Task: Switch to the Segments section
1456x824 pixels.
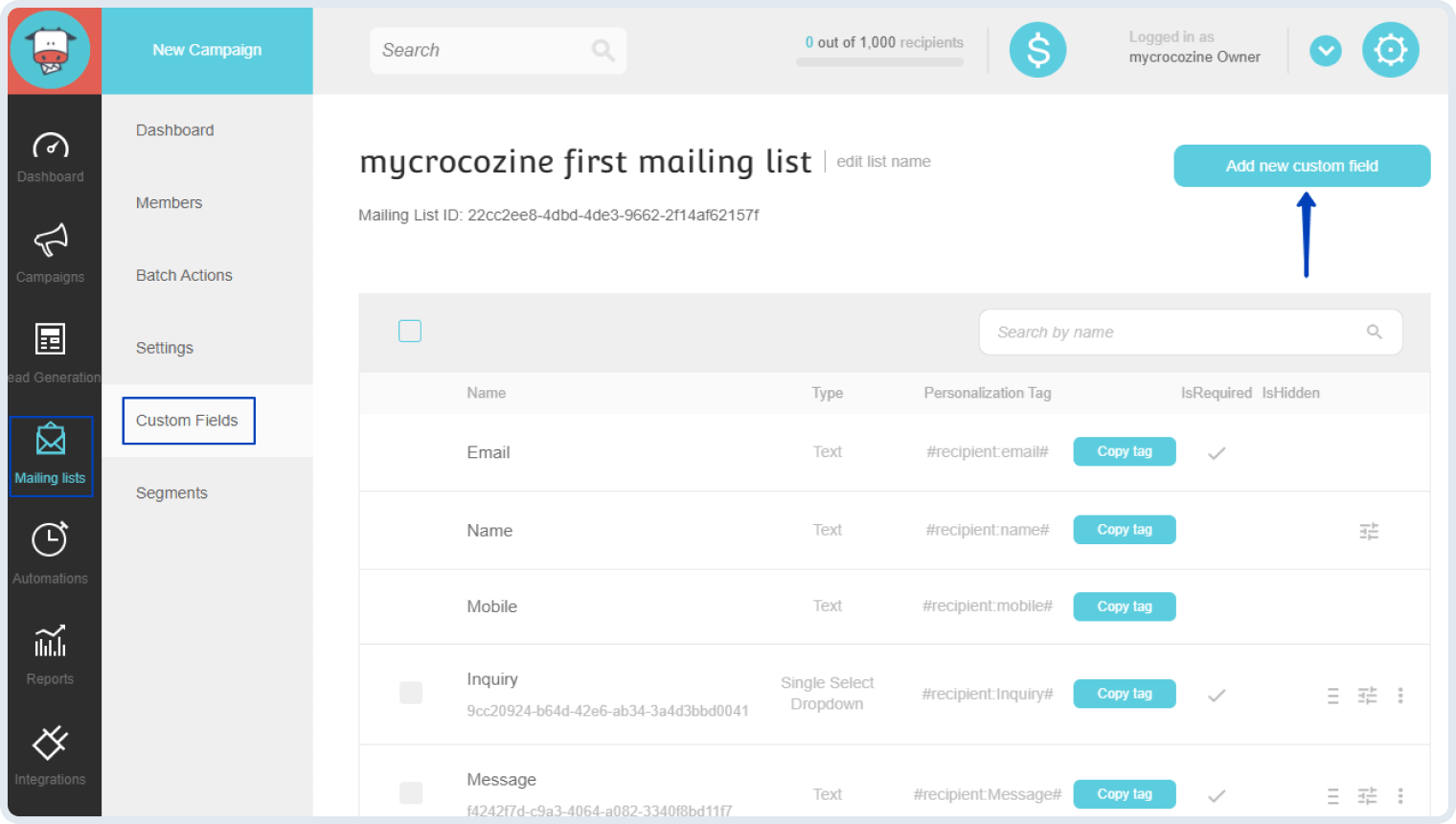Action: pos(171,492)
